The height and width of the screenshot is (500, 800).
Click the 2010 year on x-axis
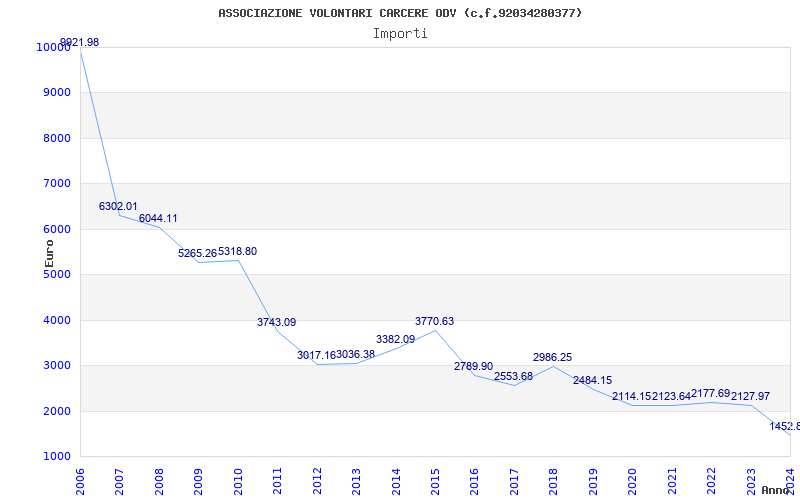click(x=238, y=482)
